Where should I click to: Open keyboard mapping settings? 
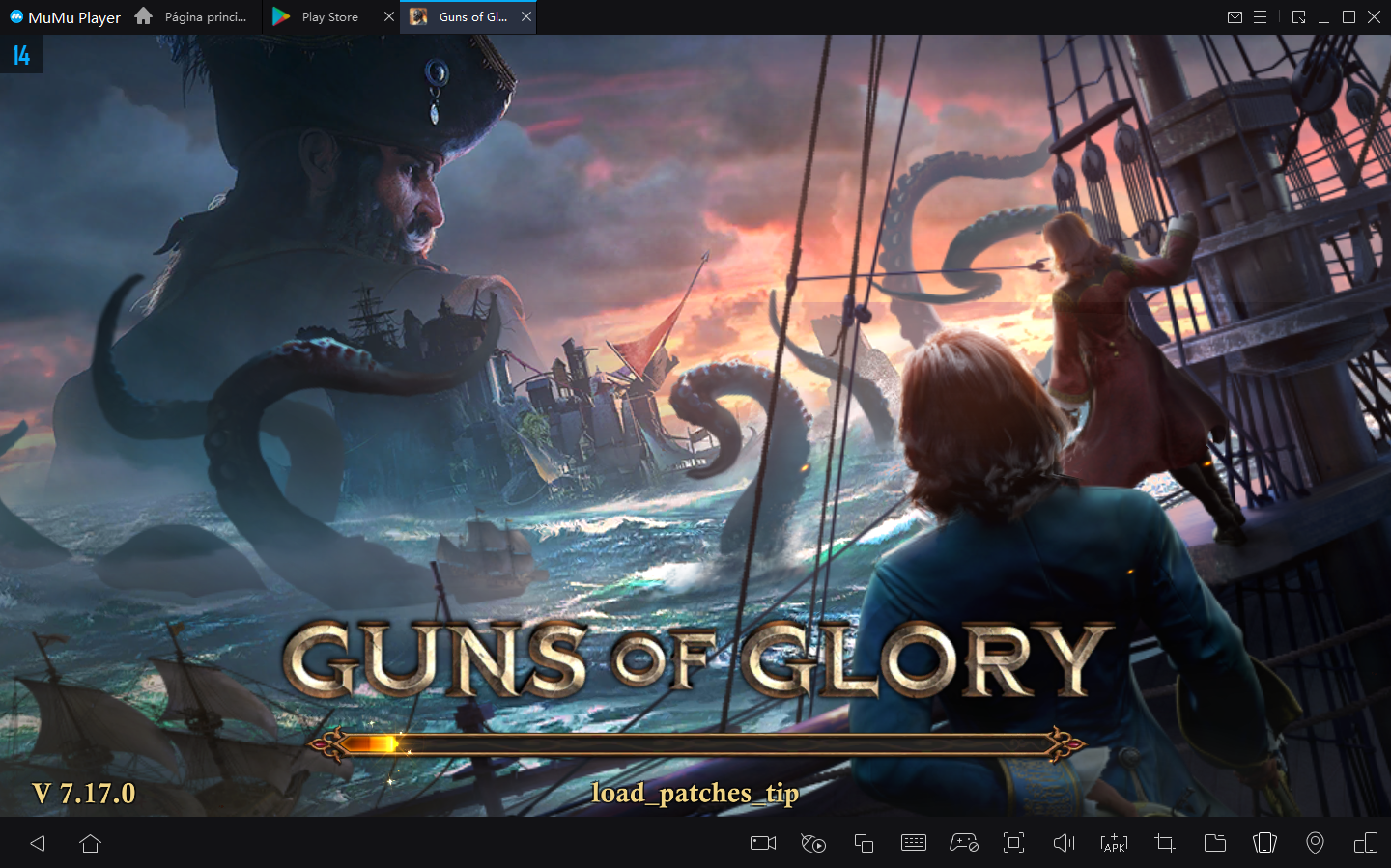click(x=913, y=843)
